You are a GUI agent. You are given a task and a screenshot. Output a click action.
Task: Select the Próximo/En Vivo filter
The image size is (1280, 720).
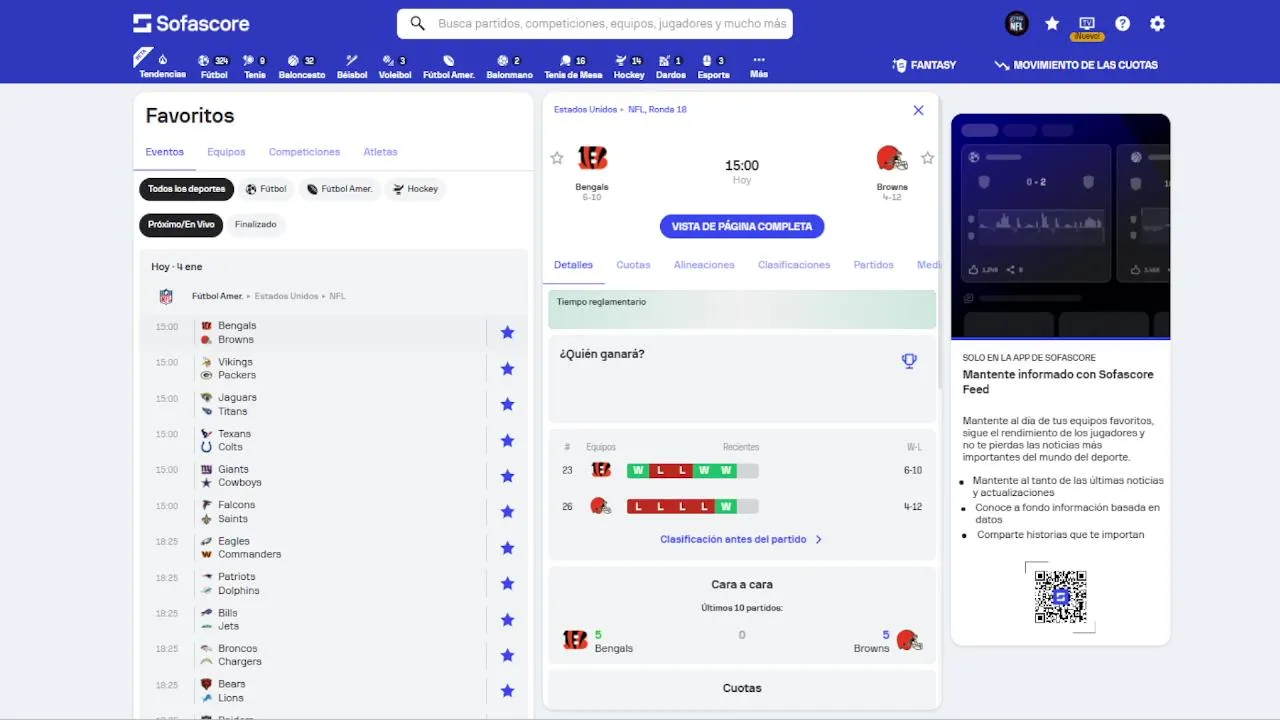point(181,225)
